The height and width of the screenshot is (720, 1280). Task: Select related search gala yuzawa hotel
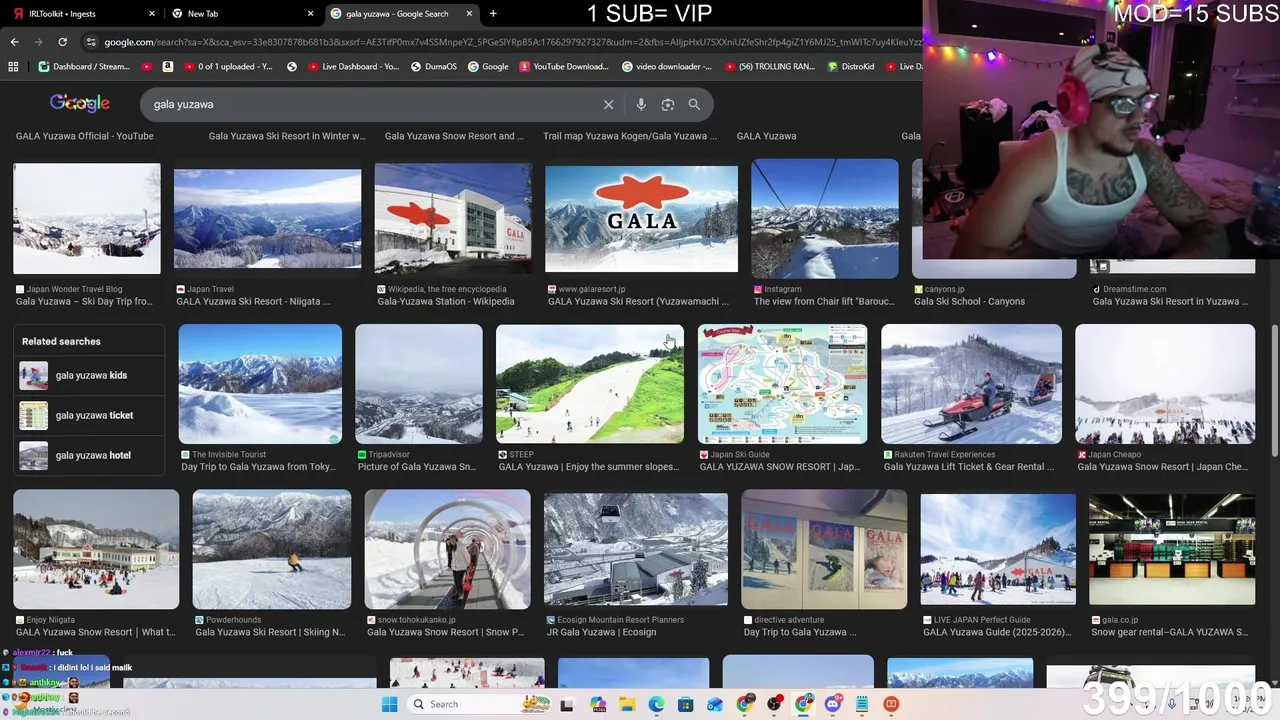point(89,455)
